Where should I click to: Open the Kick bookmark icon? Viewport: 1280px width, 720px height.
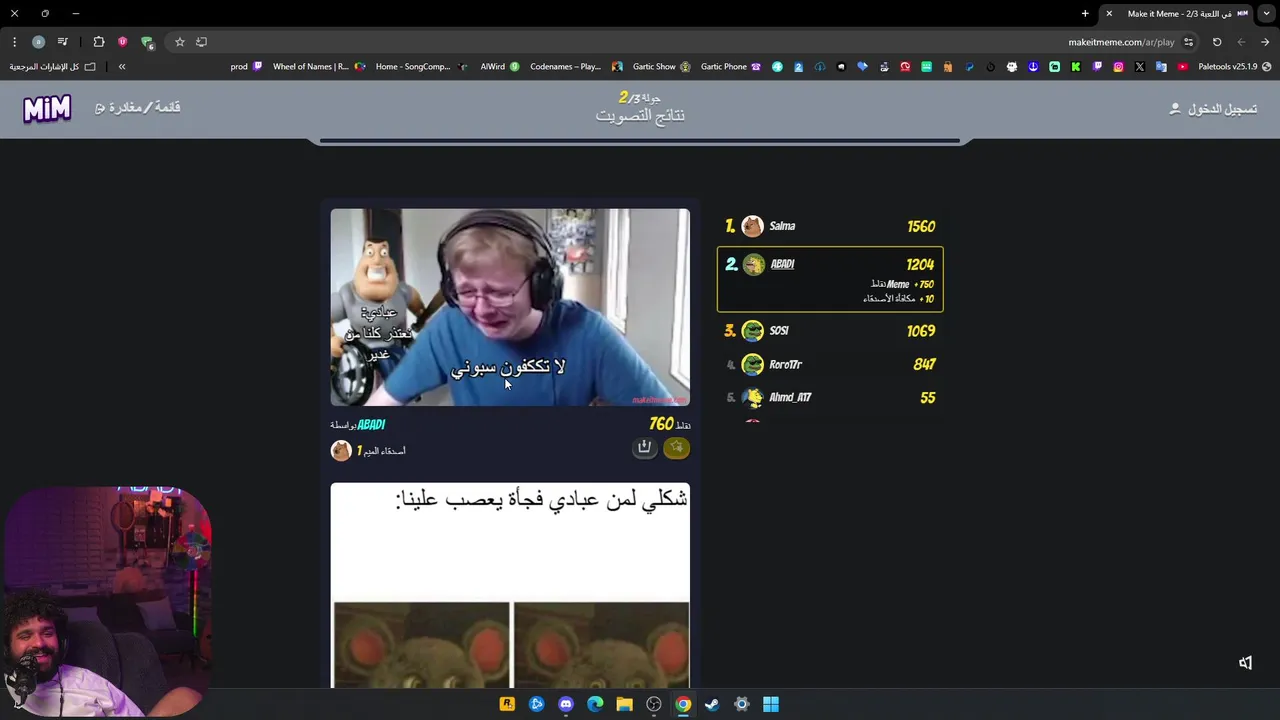coord(1076,67)
